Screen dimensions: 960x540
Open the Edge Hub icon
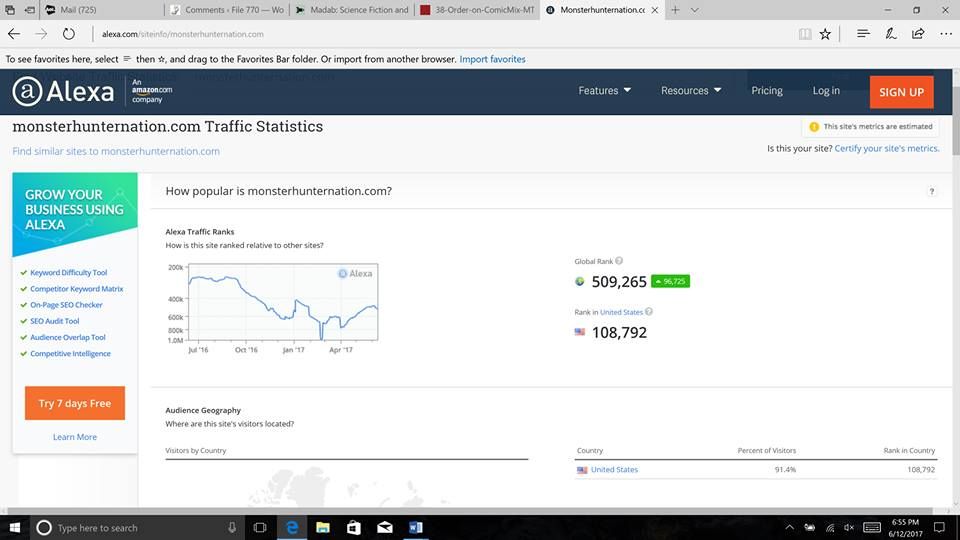click(862, 34)
